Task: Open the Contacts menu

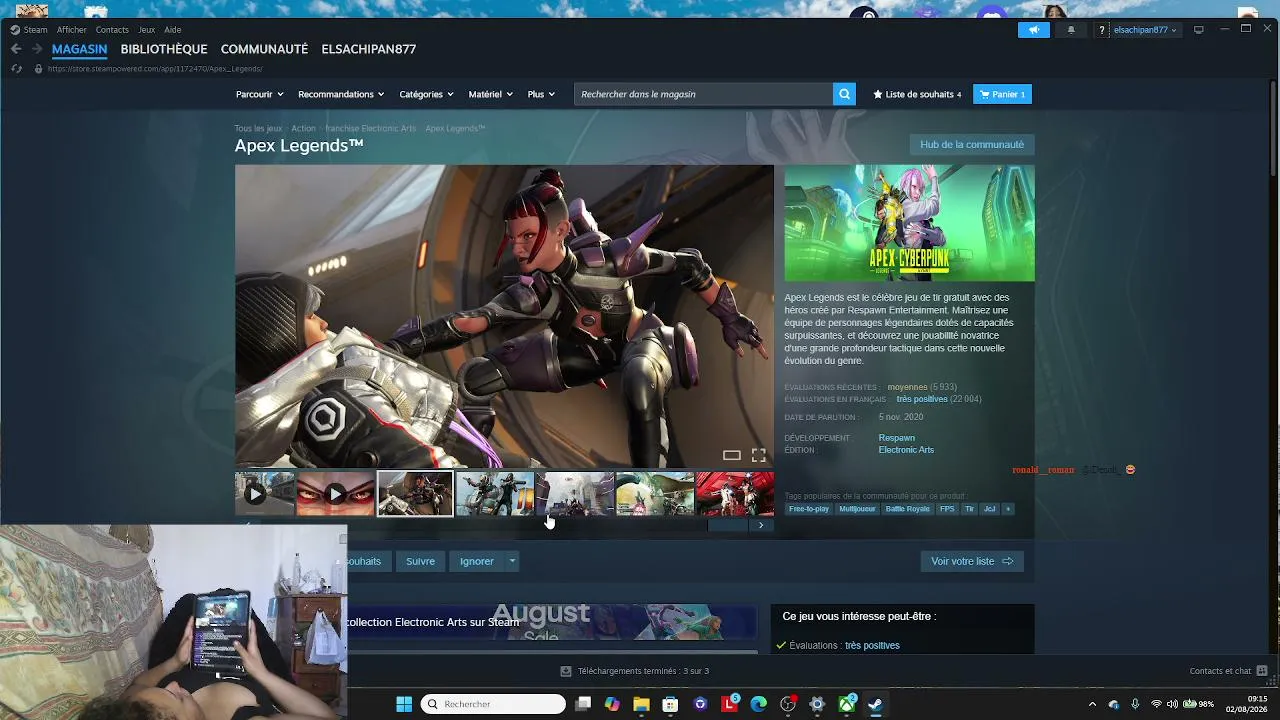Action: coord(112,30)
